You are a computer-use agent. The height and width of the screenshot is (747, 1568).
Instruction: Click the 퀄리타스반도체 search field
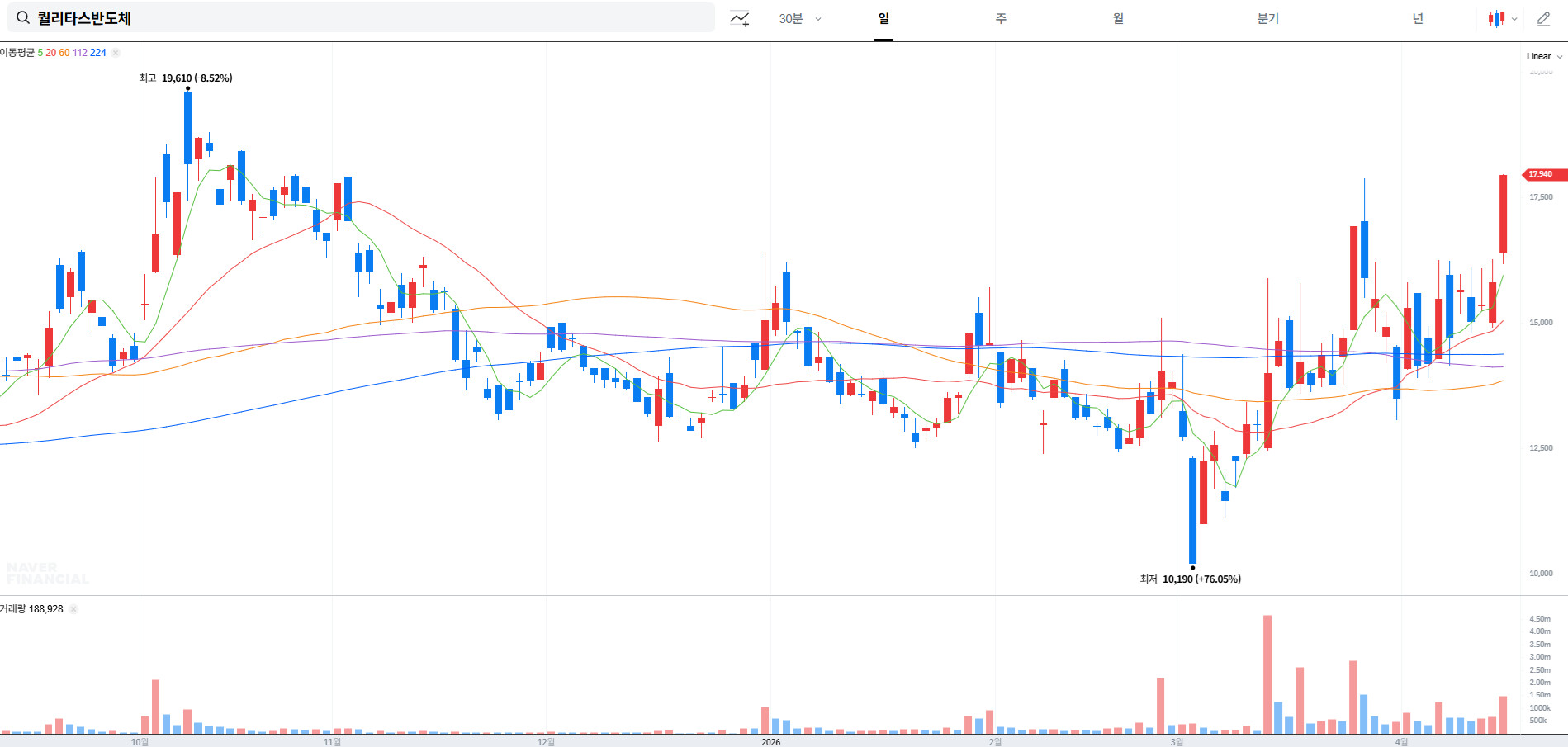[361, 17]
